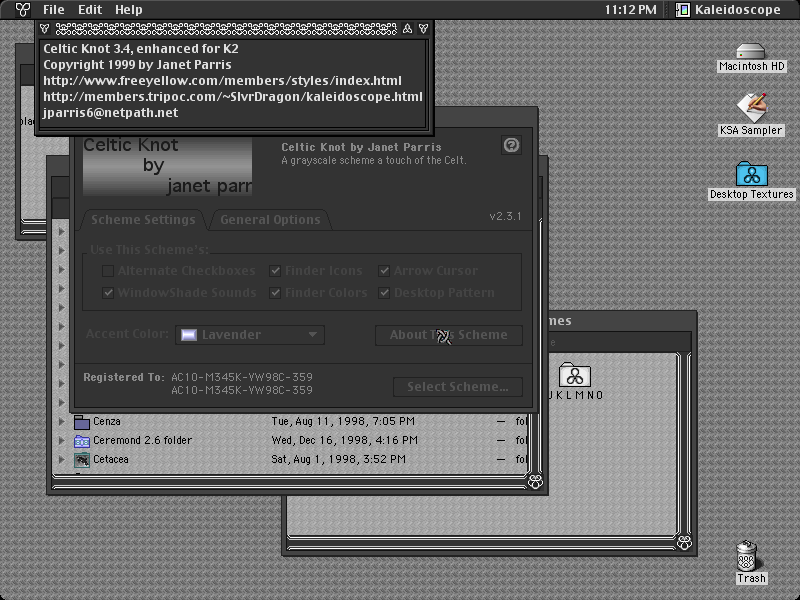Click the 11:12 PM menu bar clock
This screenshot has width=800, height=600.
[x=631, y=10]
